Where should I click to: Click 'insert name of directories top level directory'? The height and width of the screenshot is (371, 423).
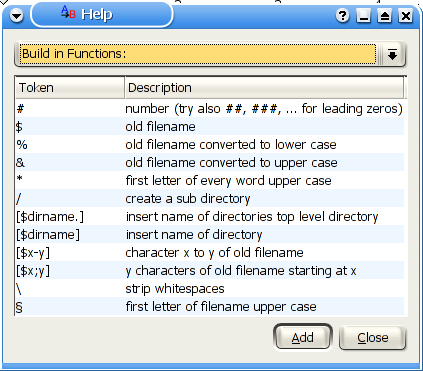tap(252, 217)
